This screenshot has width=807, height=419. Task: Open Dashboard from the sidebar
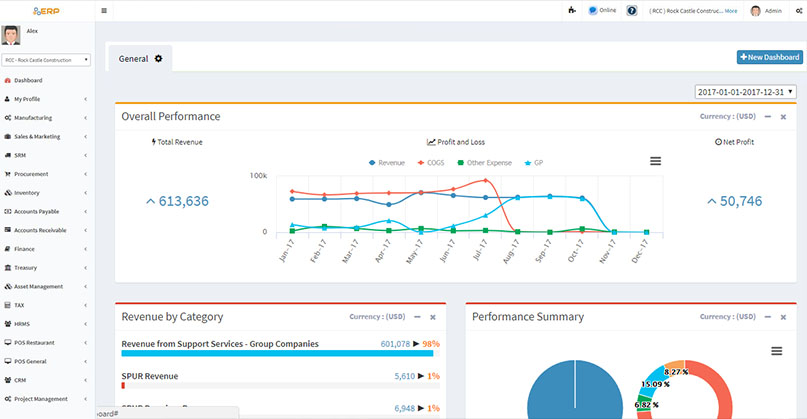(47, 80)
